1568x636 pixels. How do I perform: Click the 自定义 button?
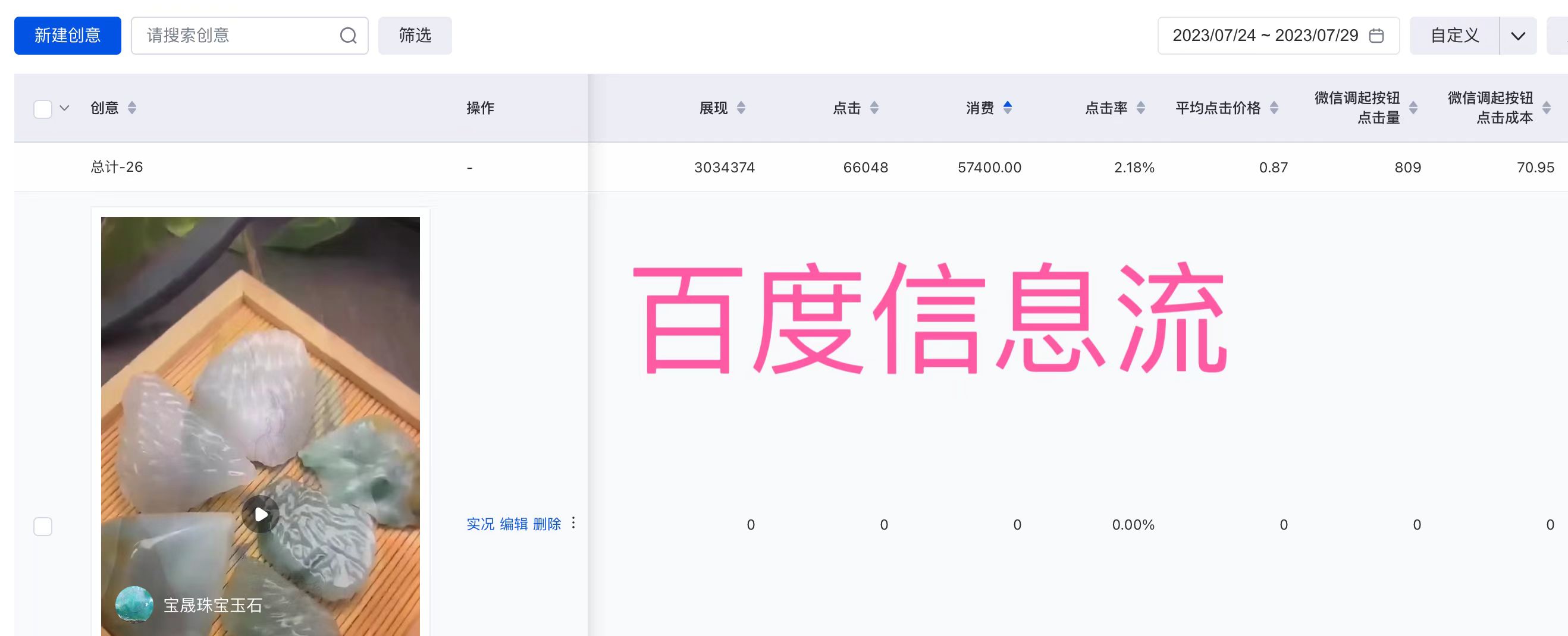1455,35
